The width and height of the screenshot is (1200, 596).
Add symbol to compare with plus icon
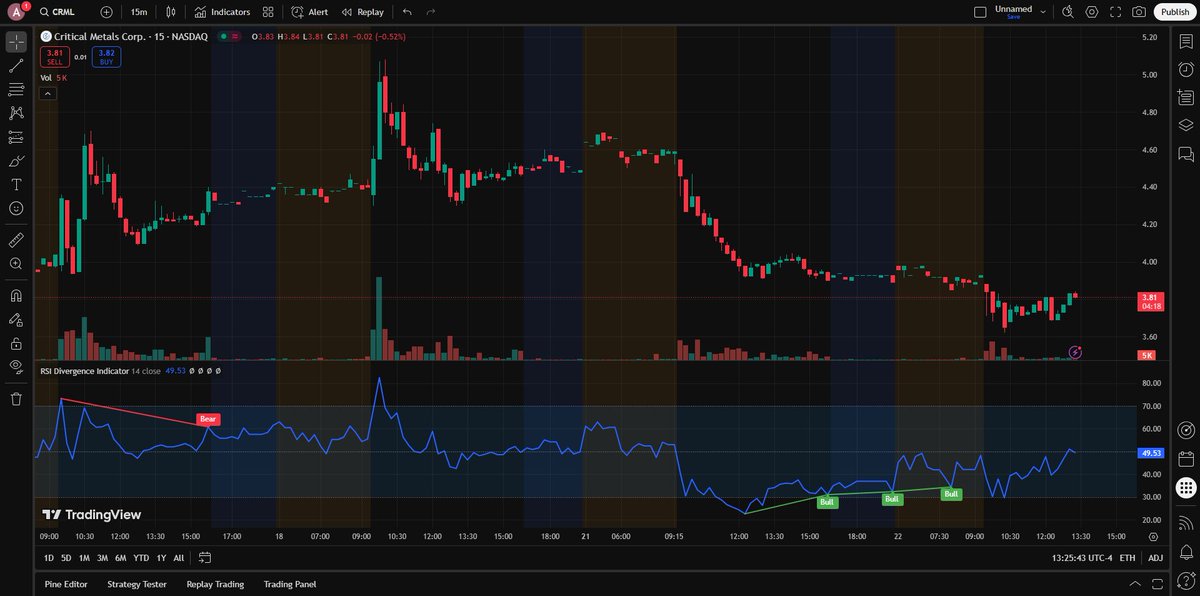point(107,12)
